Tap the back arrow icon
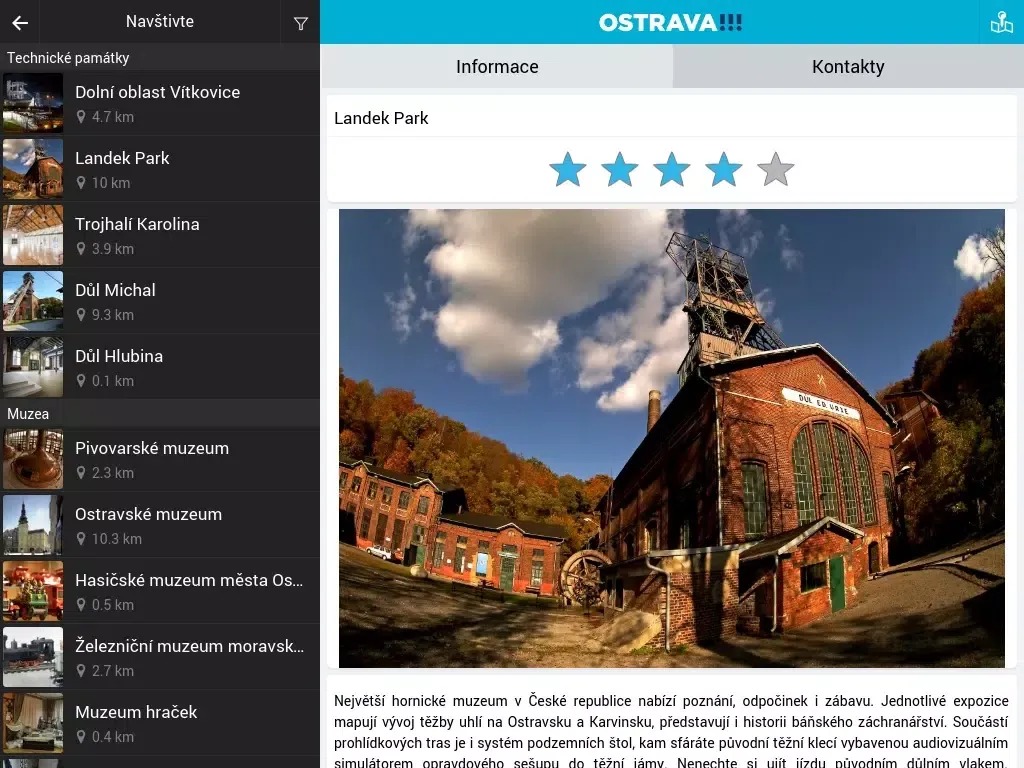 (20, 23)
